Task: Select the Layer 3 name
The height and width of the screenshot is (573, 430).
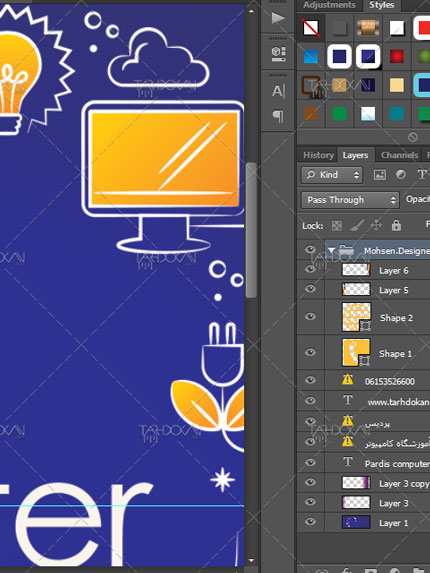Action: point(393,504)
